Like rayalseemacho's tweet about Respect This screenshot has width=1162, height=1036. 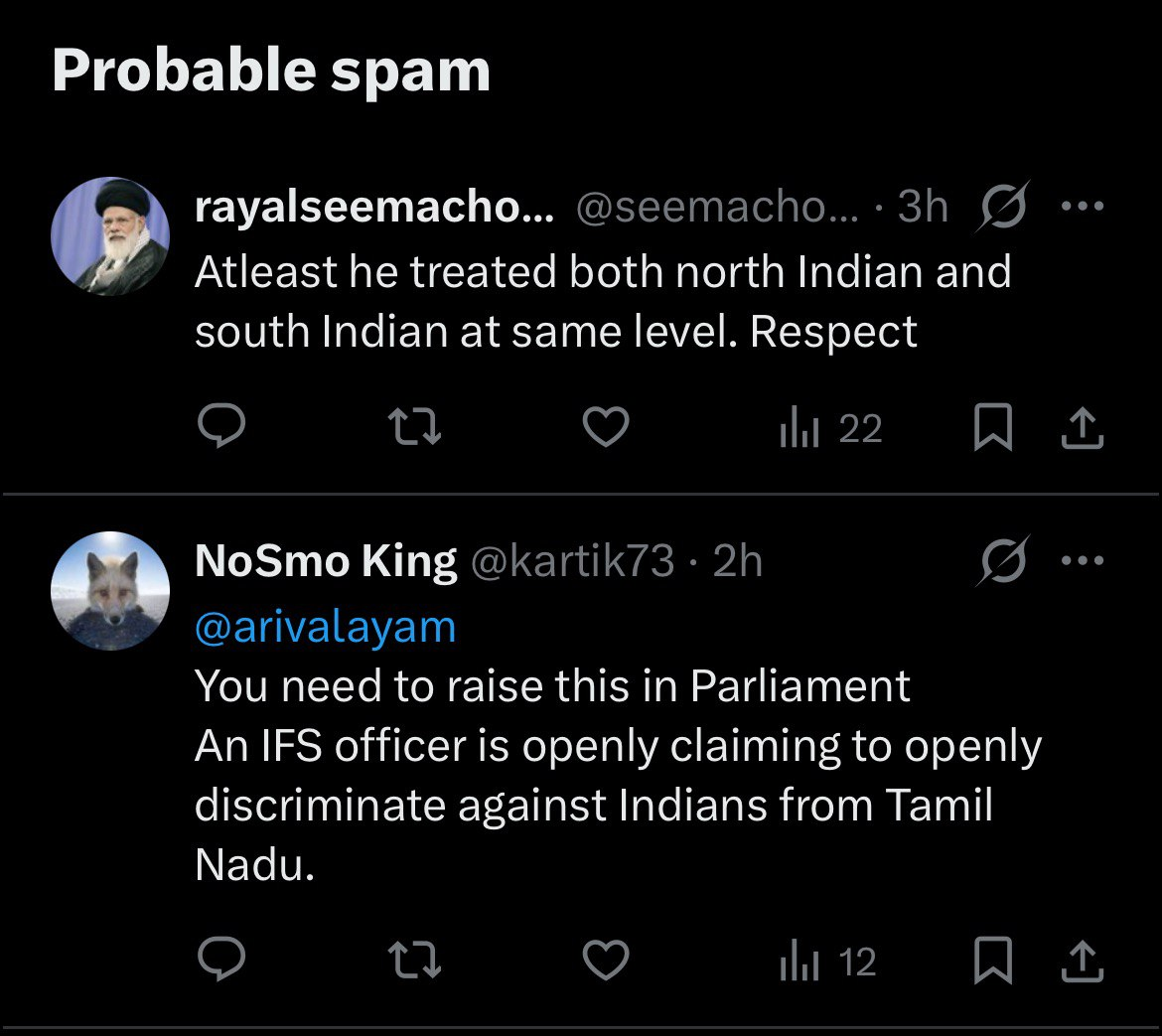605,428
